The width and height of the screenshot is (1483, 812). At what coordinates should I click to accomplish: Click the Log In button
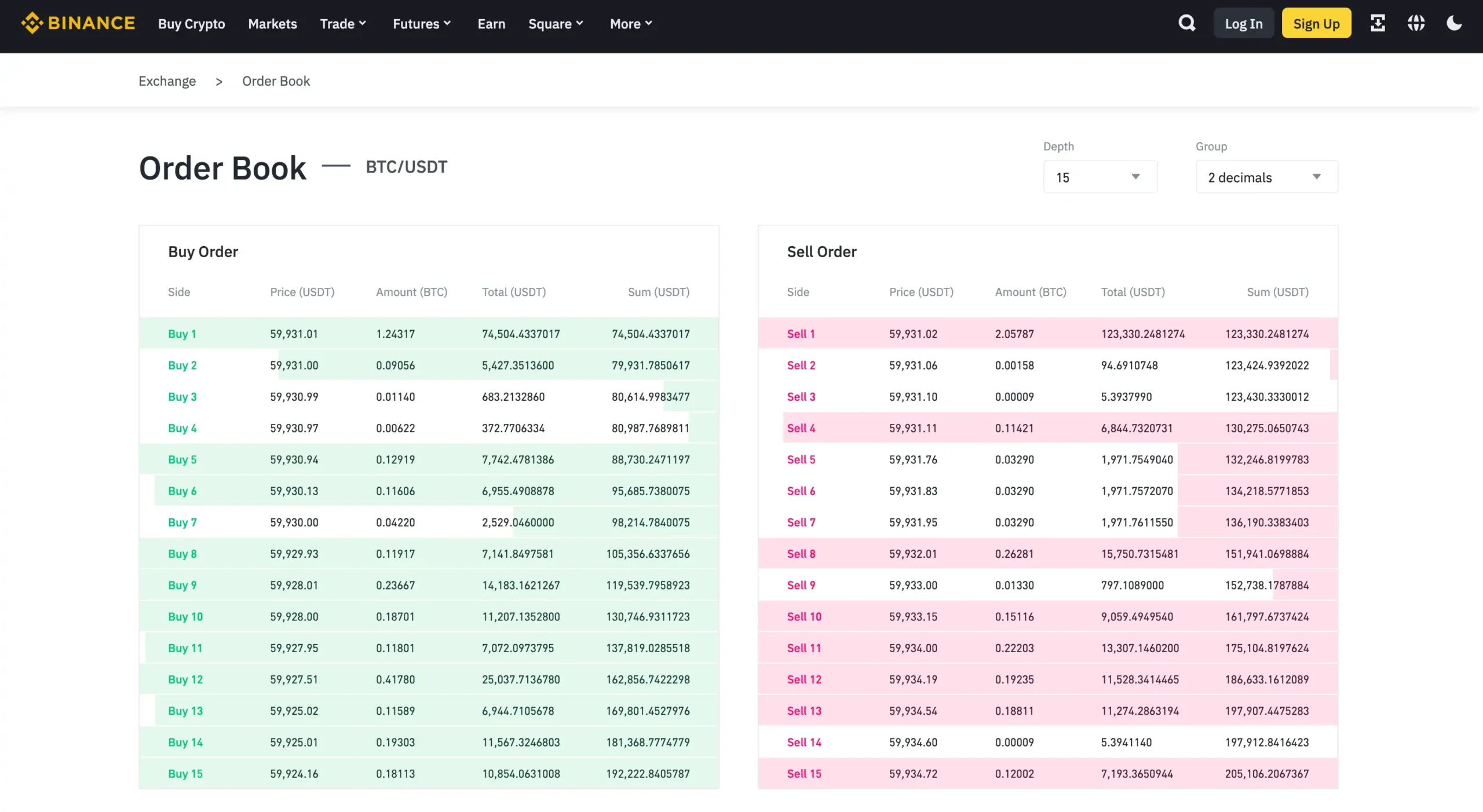point(1243,24)
